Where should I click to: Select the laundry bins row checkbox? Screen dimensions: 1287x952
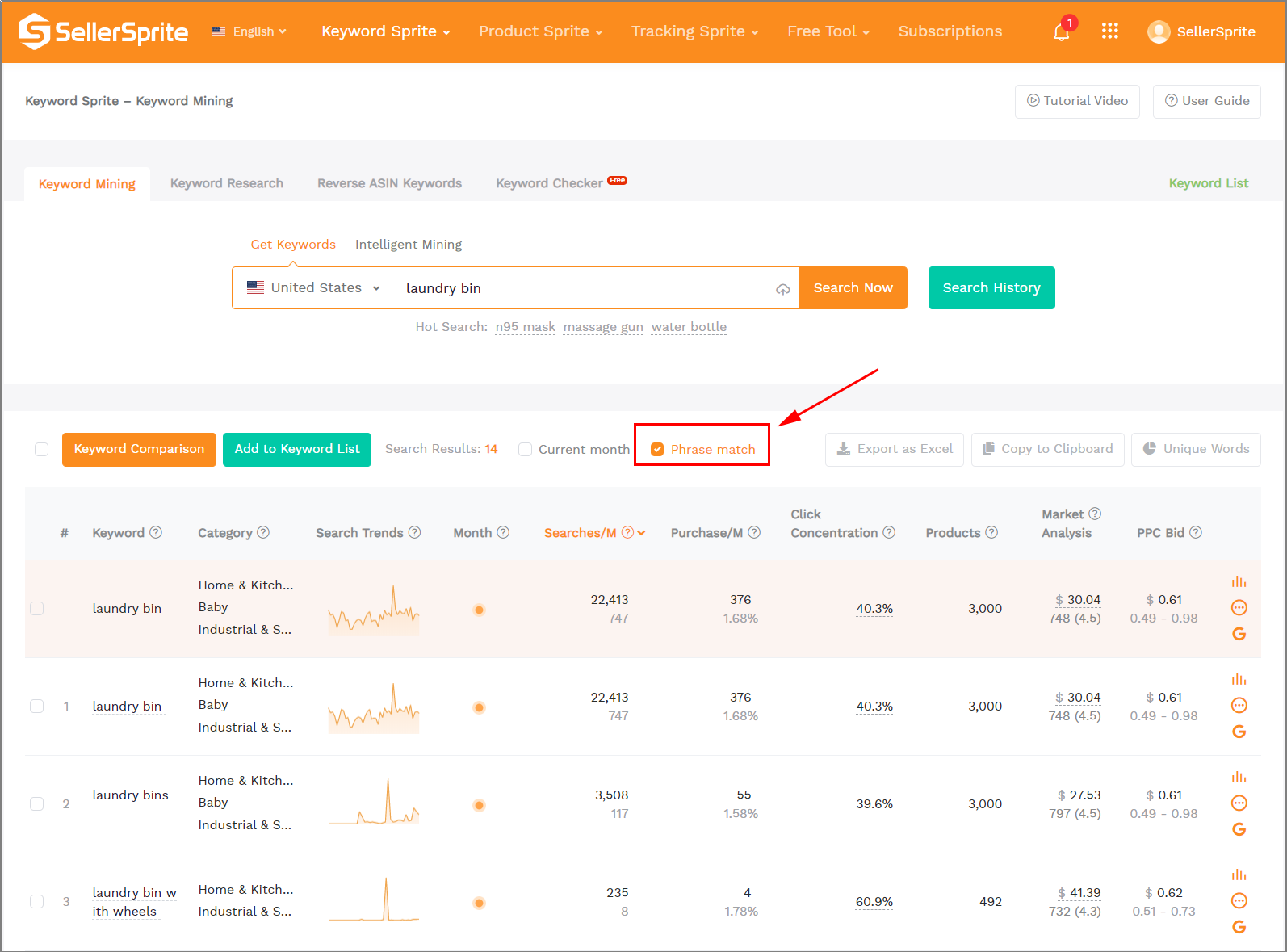[37, 804]
